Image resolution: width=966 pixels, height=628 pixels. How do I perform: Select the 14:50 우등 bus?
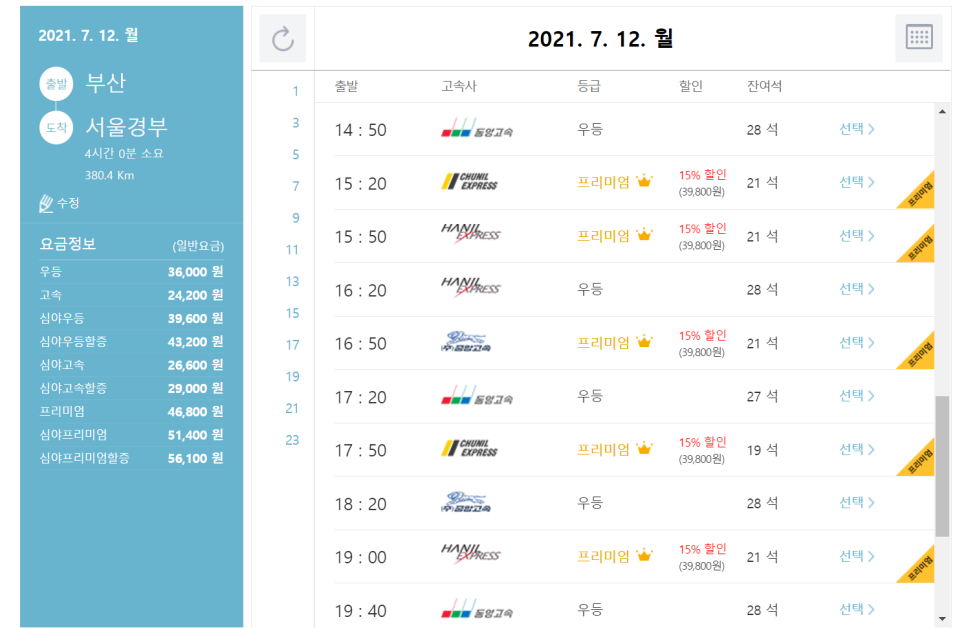point(856,129)
